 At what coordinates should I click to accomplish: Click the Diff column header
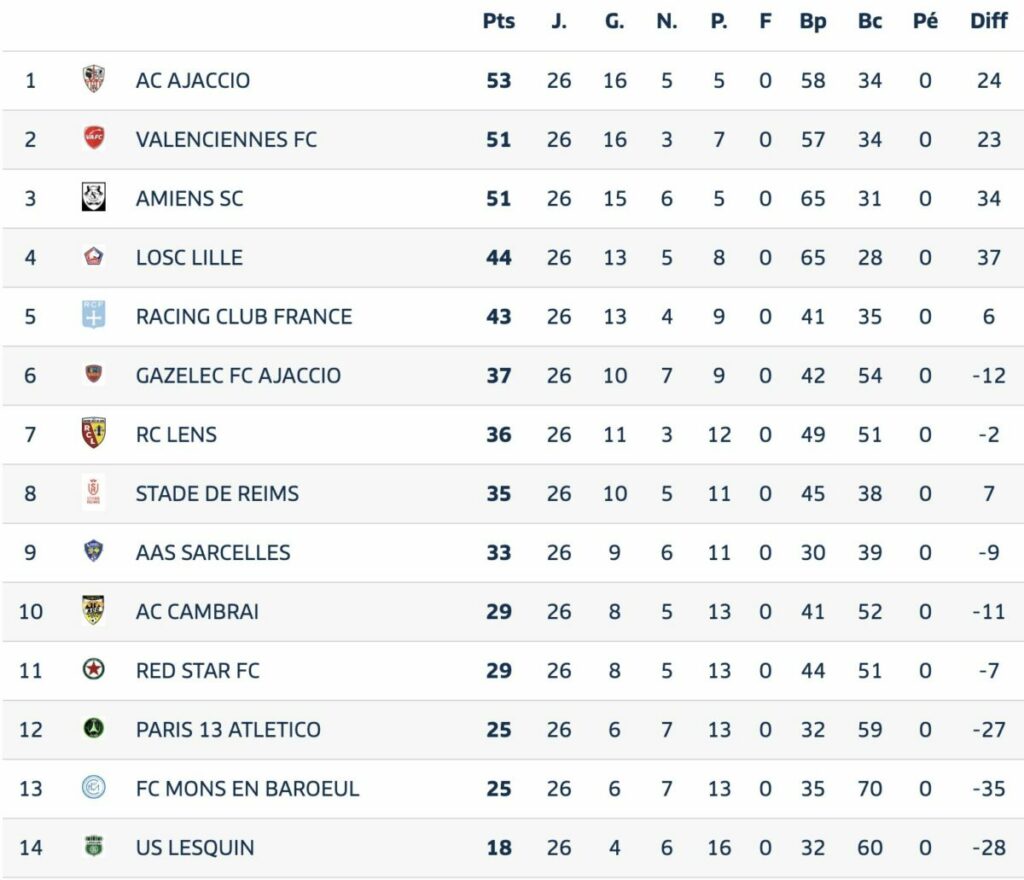[x=988, y=21]
